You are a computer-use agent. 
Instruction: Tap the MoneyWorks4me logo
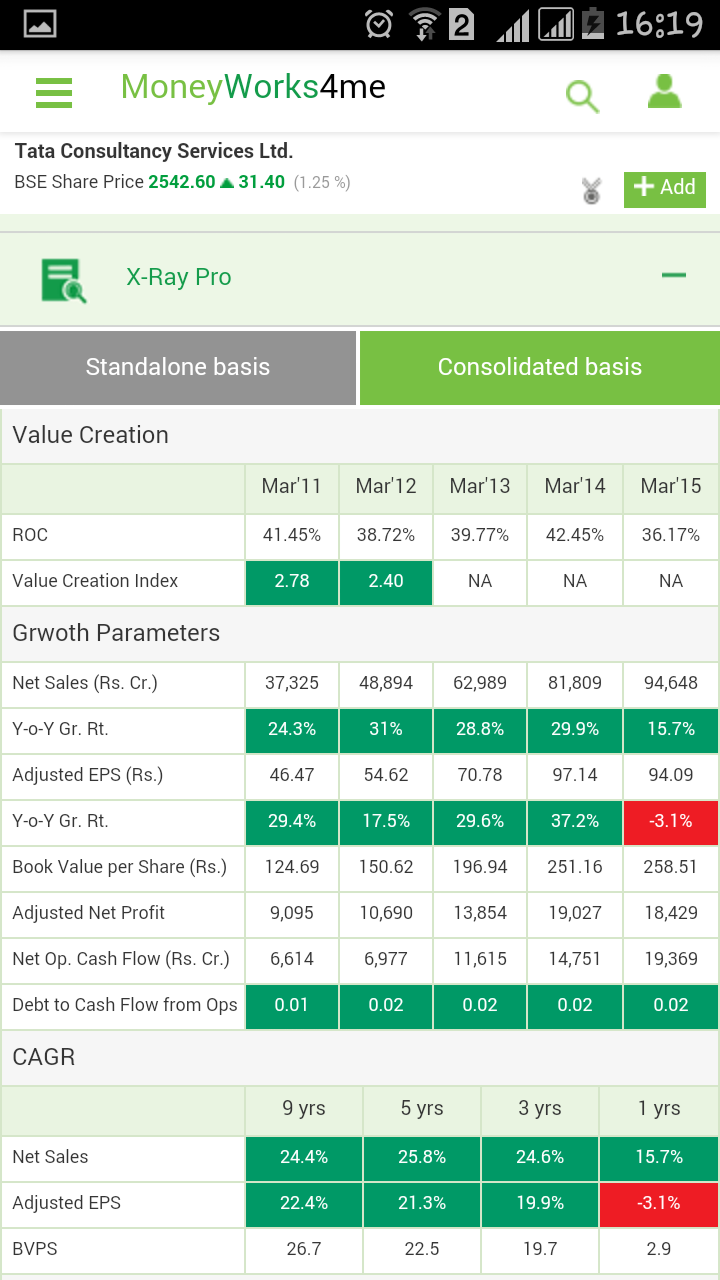coord(253,88)
